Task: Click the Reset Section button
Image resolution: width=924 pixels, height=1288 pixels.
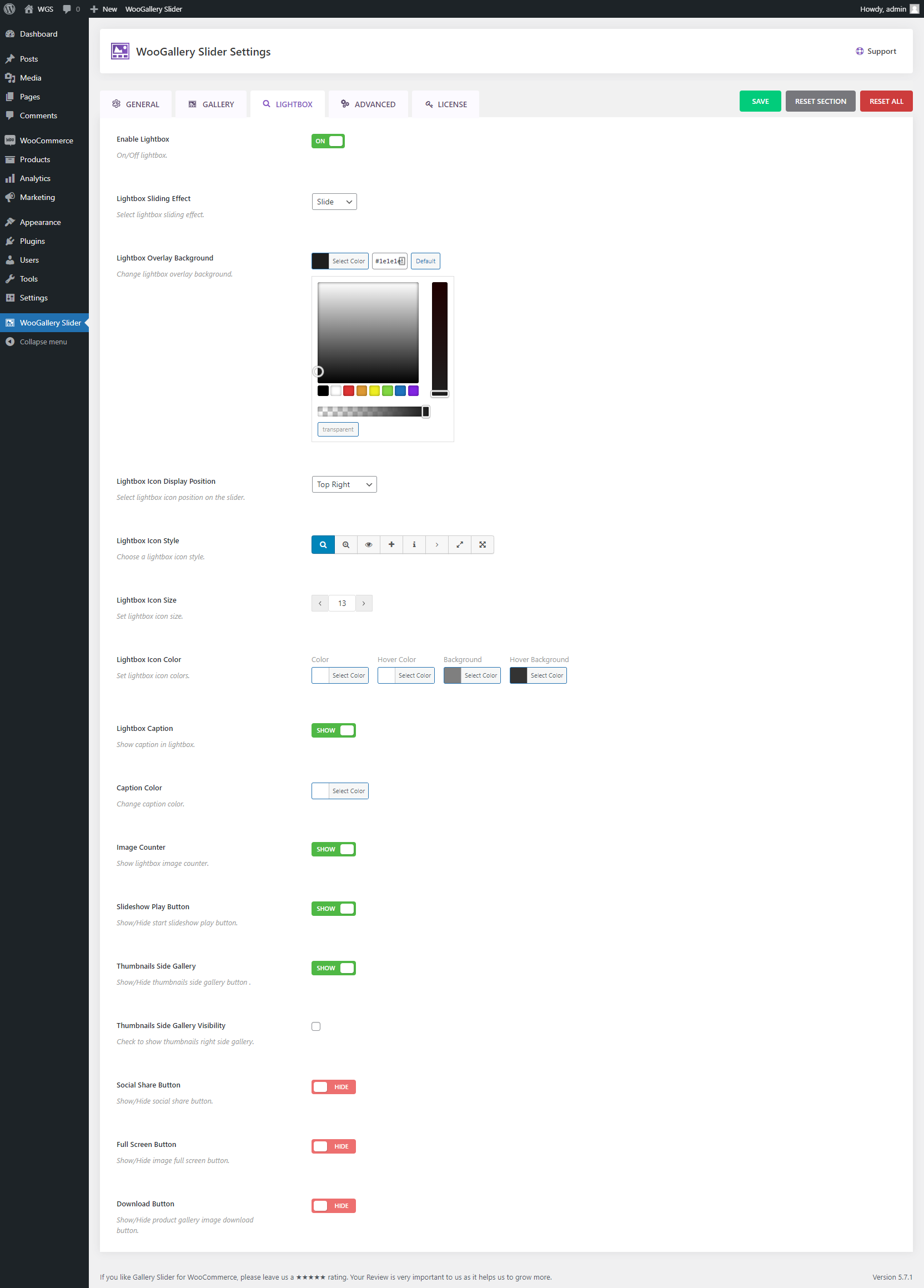Action: click(x=820, y=101)
